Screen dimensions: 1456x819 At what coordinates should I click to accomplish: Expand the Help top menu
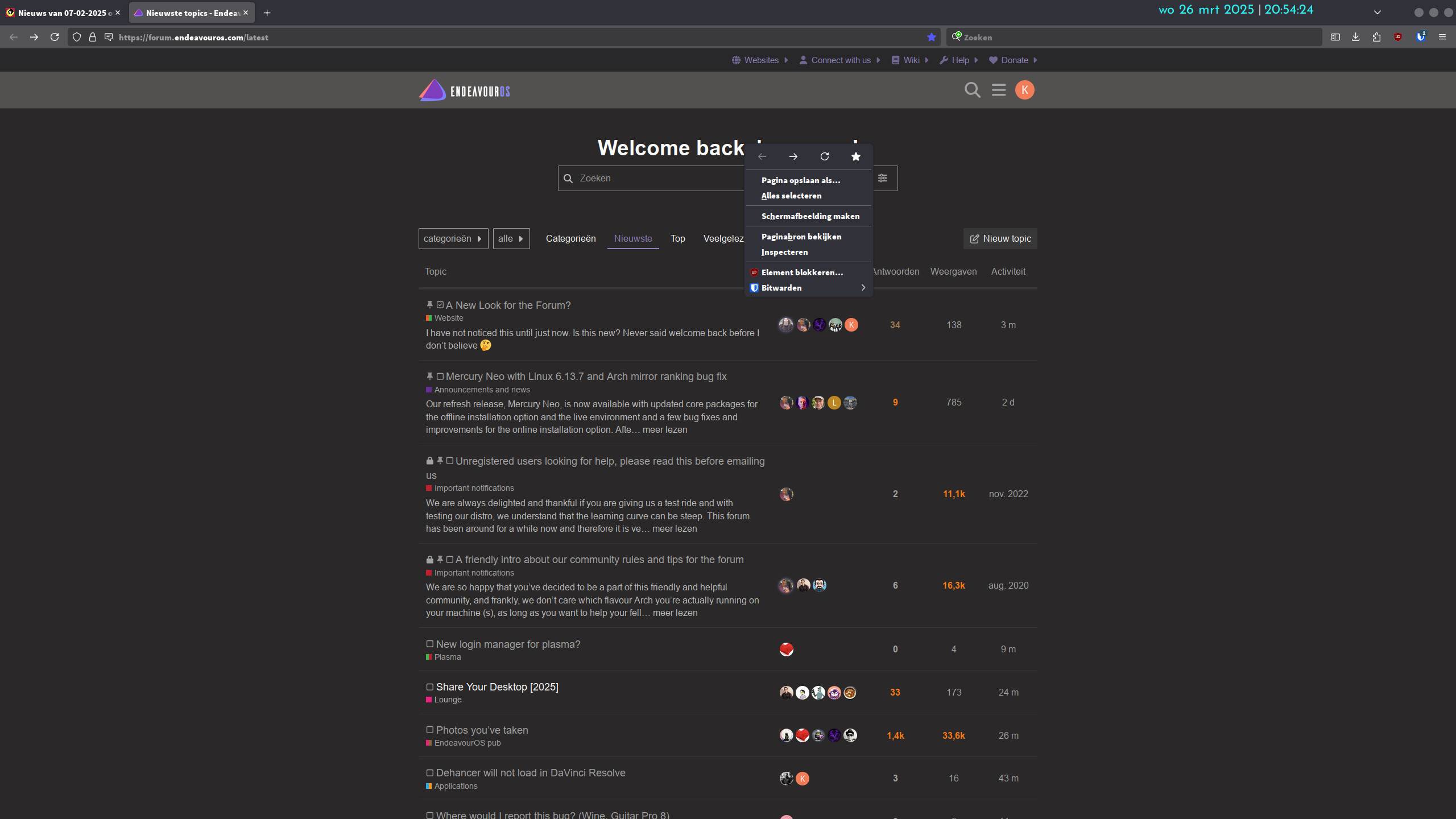pyautogui.click(x=959, y=60)
